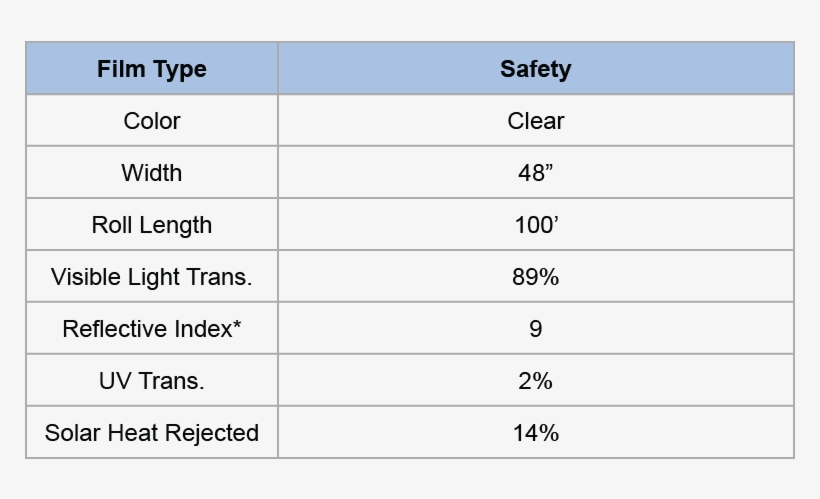The image size is (820, 499).
Task: Select the Reflective Index label
Action: 150,329
